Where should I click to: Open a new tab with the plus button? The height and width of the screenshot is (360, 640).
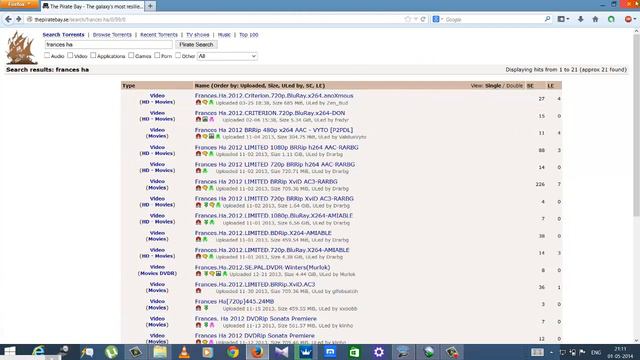(x=150, y=6)
